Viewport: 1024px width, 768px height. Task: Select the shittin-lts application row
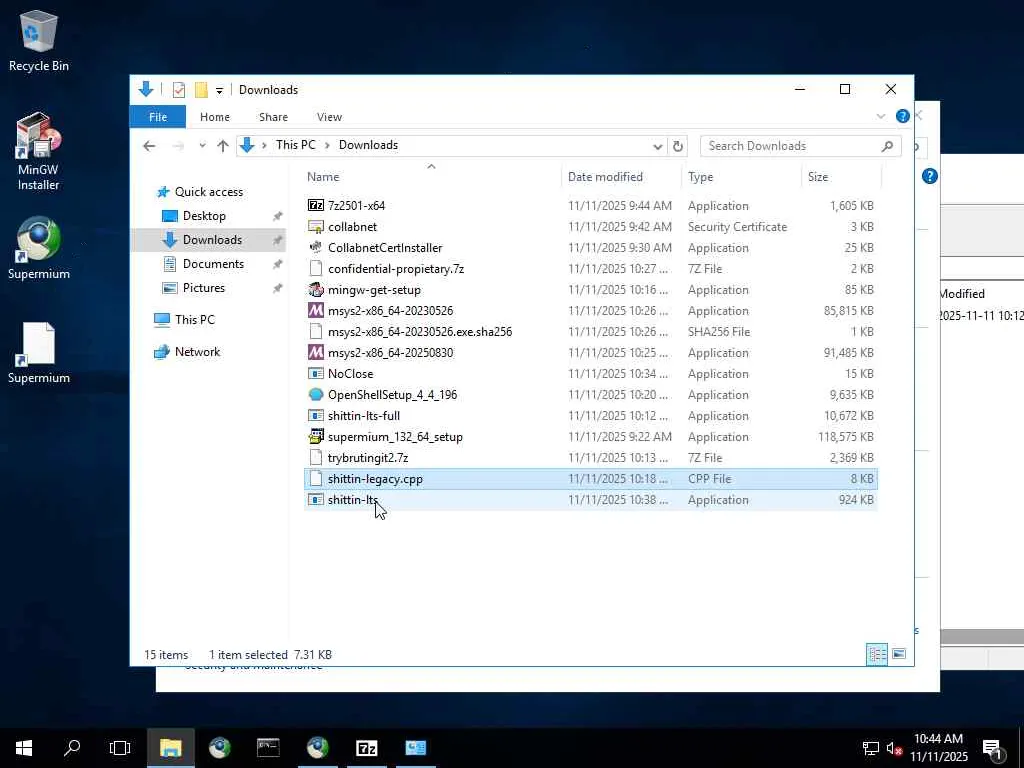pyautogui.click(x=591, y=500)
